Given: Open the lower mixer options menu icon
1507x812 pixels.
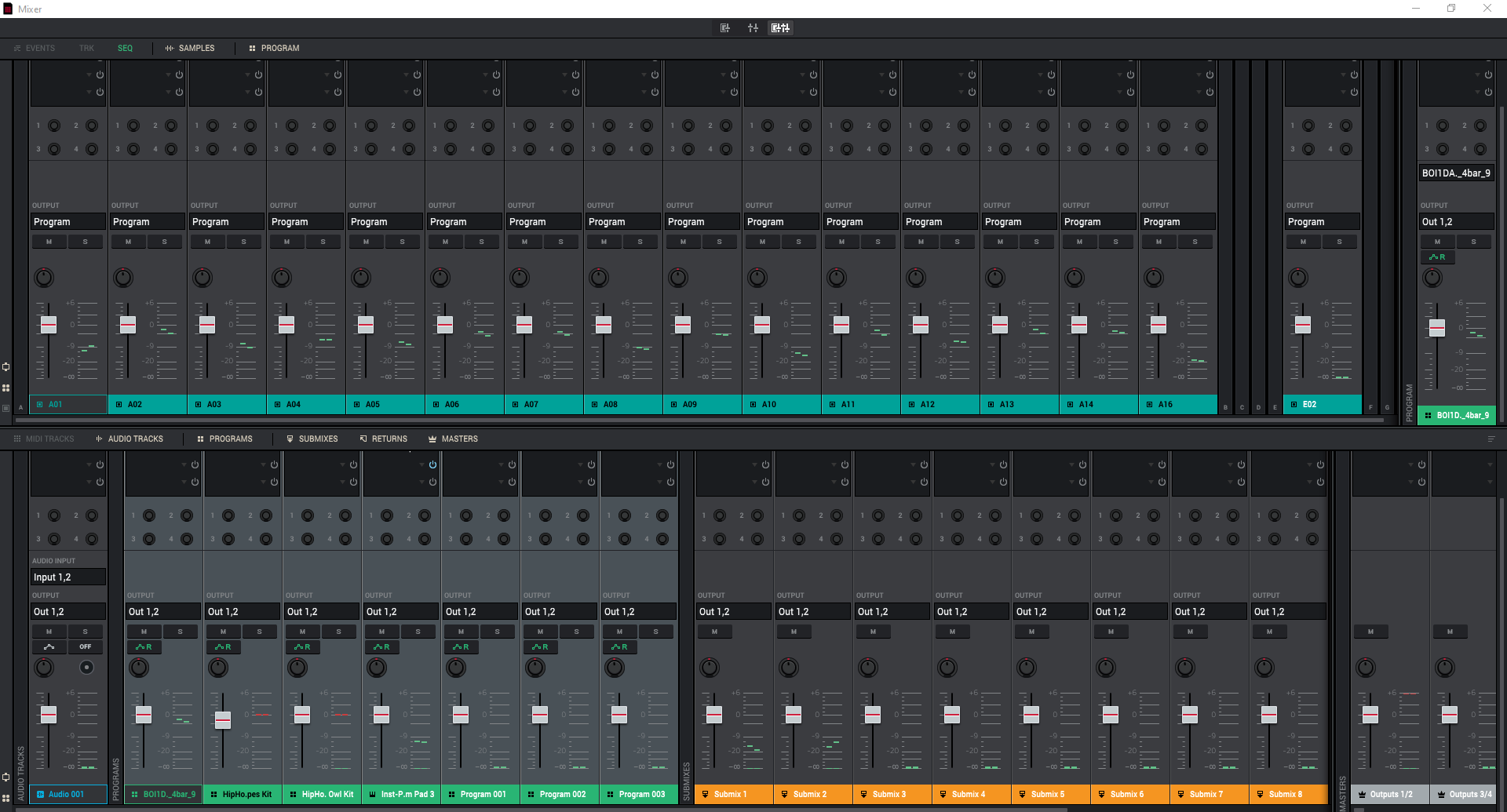Looking at the screenshot, I should [x=1491, y=439].
